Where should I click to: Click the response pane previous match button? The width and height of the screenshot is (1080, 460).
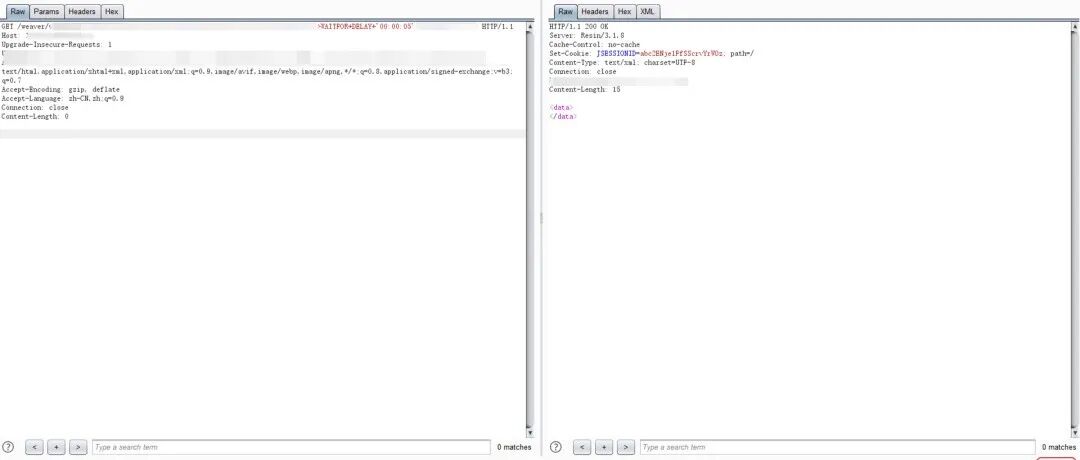[582, 448]
